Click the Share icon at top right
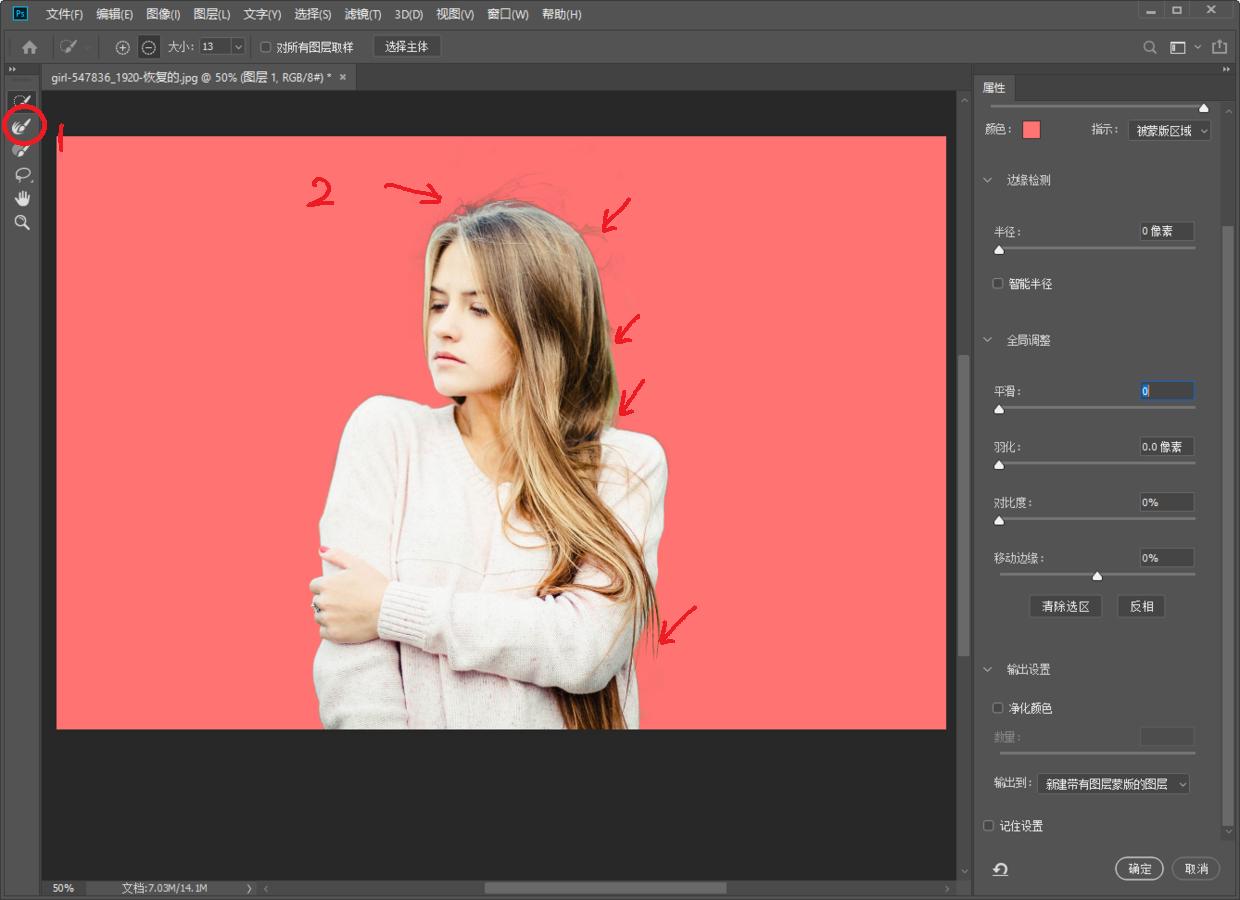1240x900 pixels. click(1219, 47)
